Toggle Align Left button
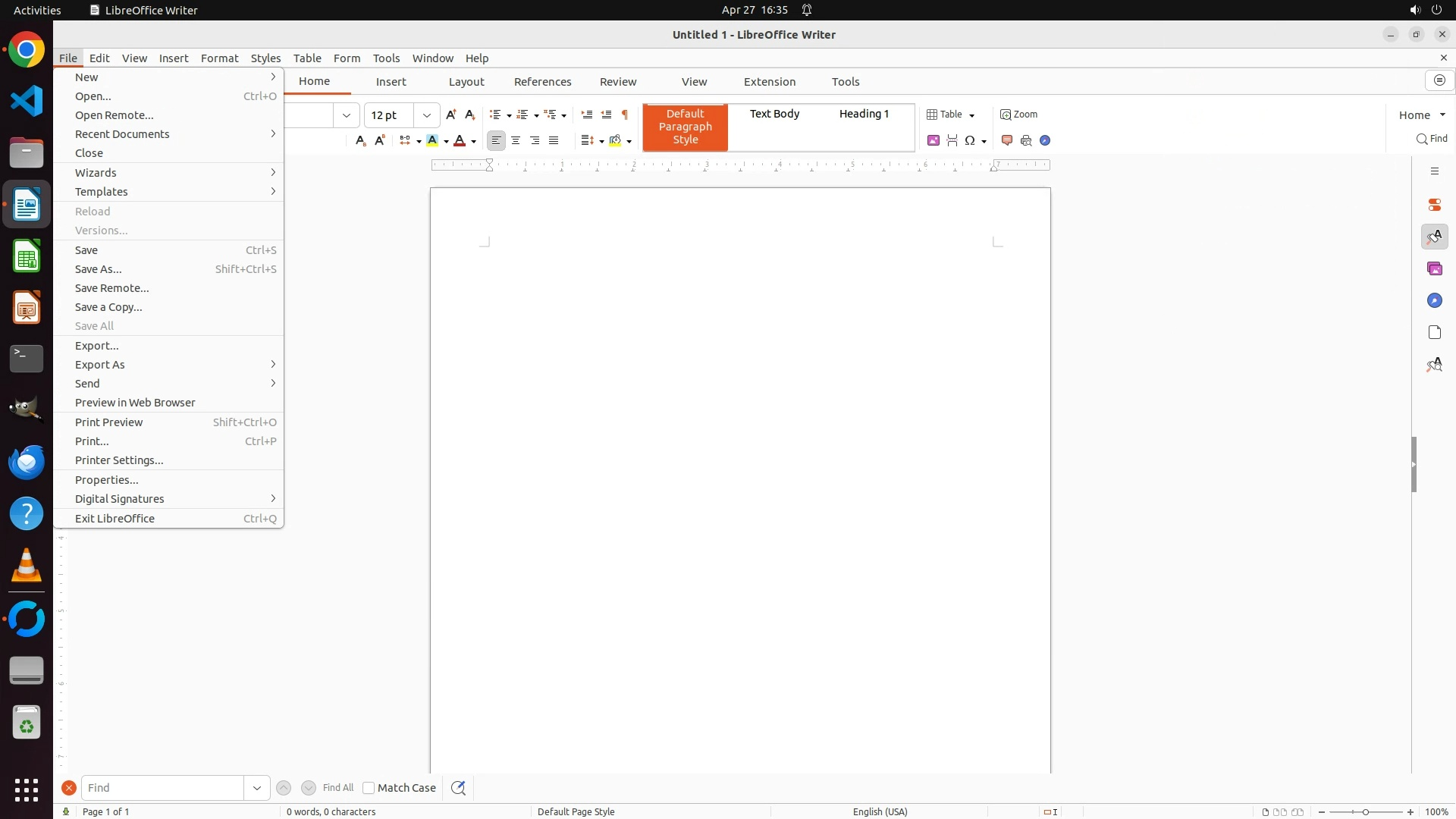Image resolution: width=1456 pixels, height=819 pixels. [496, 140]
